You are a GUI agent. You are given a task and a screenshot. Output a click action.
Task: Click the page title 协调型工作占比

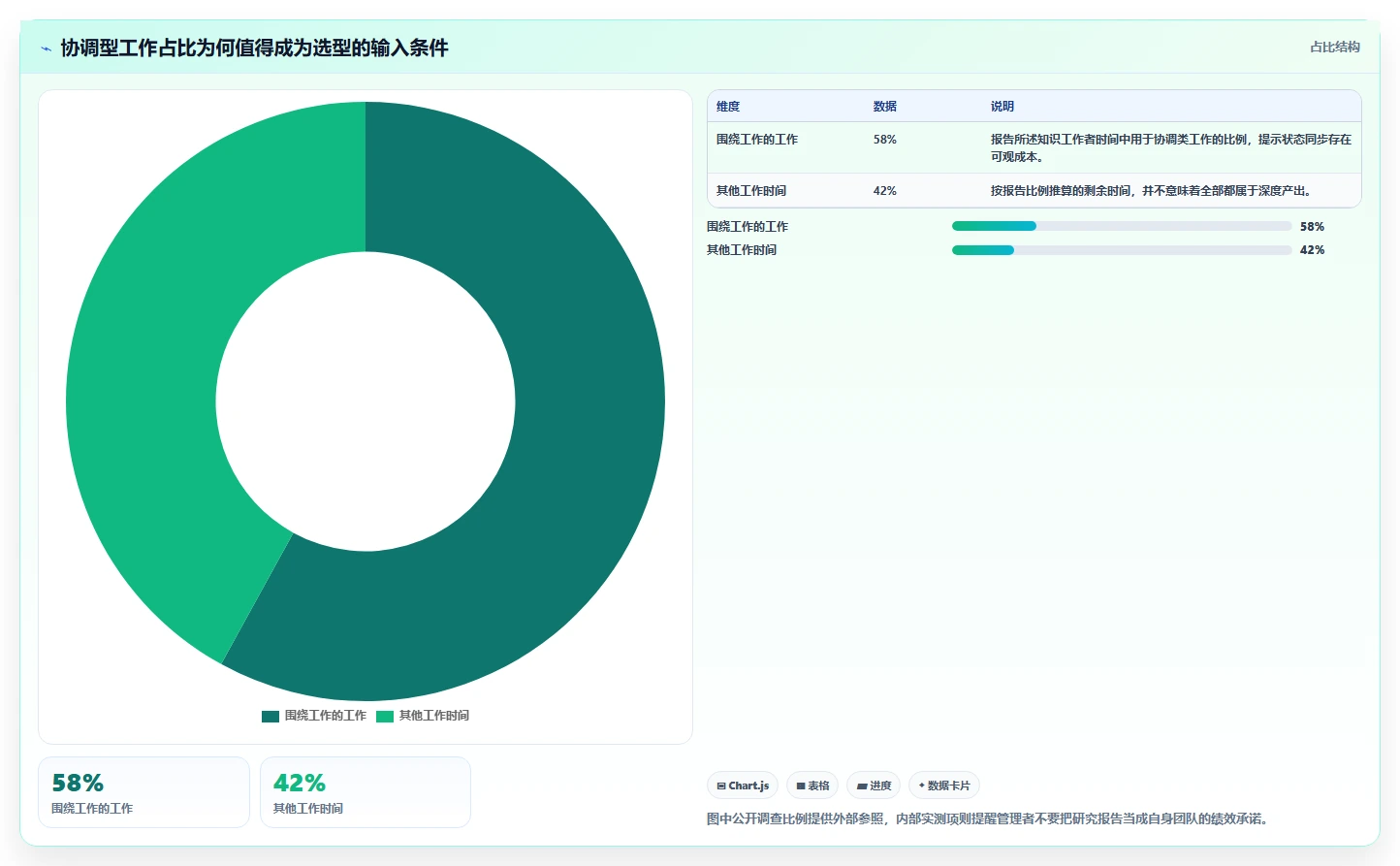[x=254, y=48]
